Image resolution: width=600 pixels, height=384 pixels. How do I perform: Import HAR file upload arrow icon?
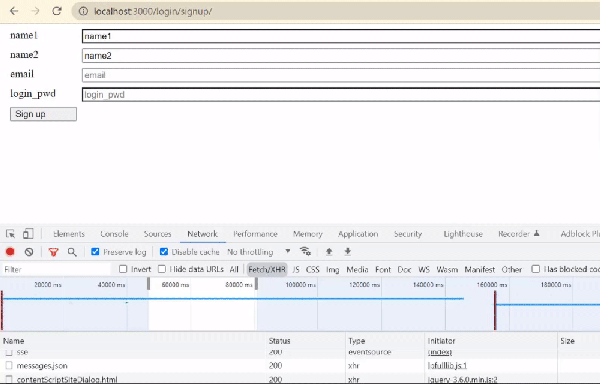click(x=329, y=251)
